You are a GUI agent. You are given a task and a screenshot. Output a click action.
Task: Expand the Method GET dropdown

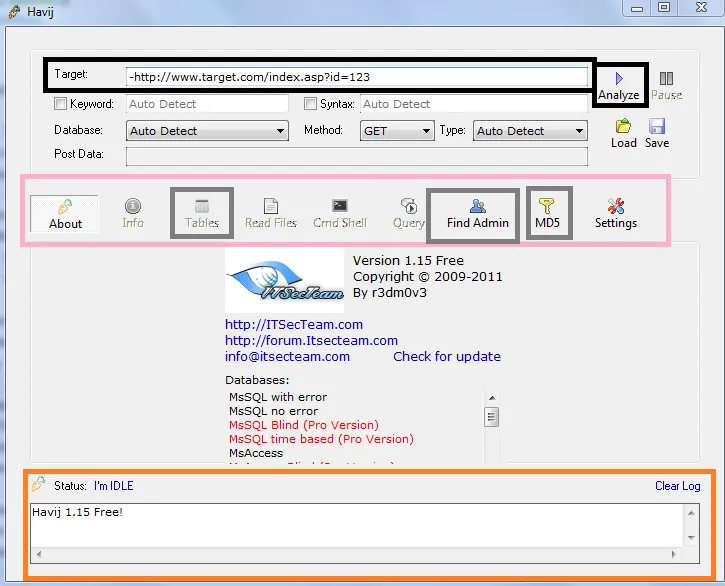tap(397, 131)
